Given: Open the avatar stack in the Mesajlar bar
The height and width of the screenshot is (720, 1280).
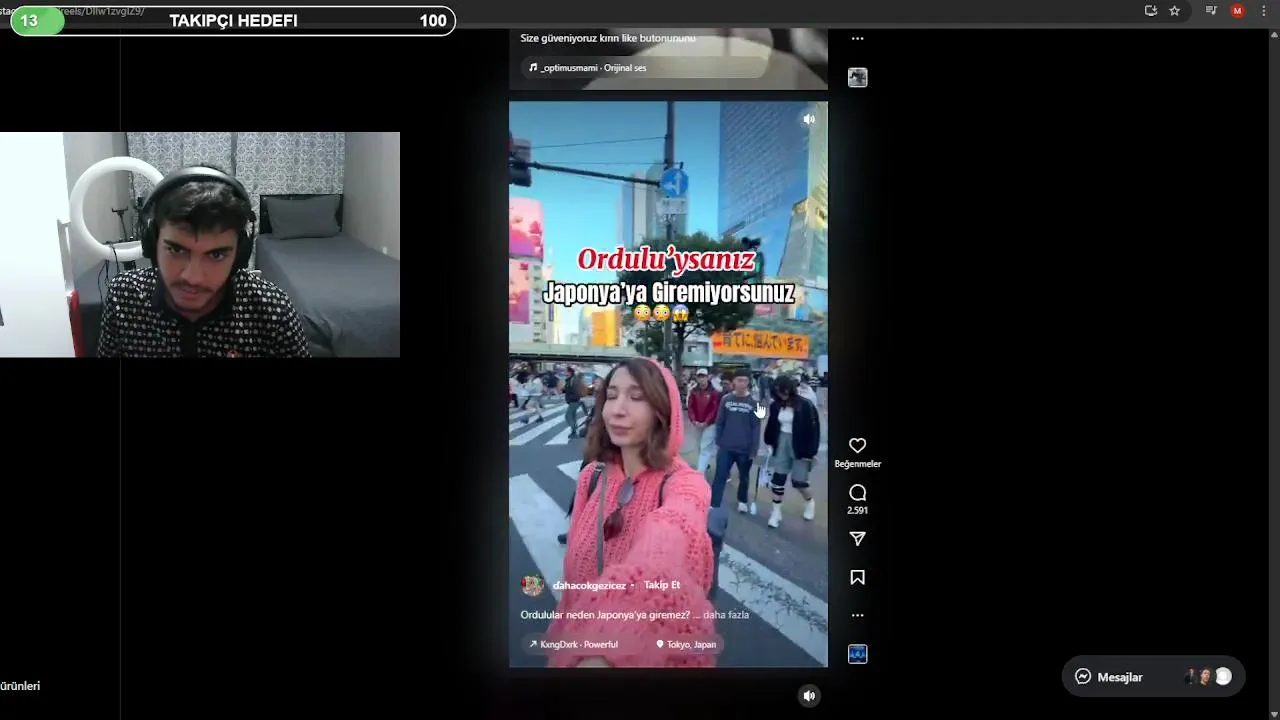Looking at the screenshot, I should coord(1208,677).
